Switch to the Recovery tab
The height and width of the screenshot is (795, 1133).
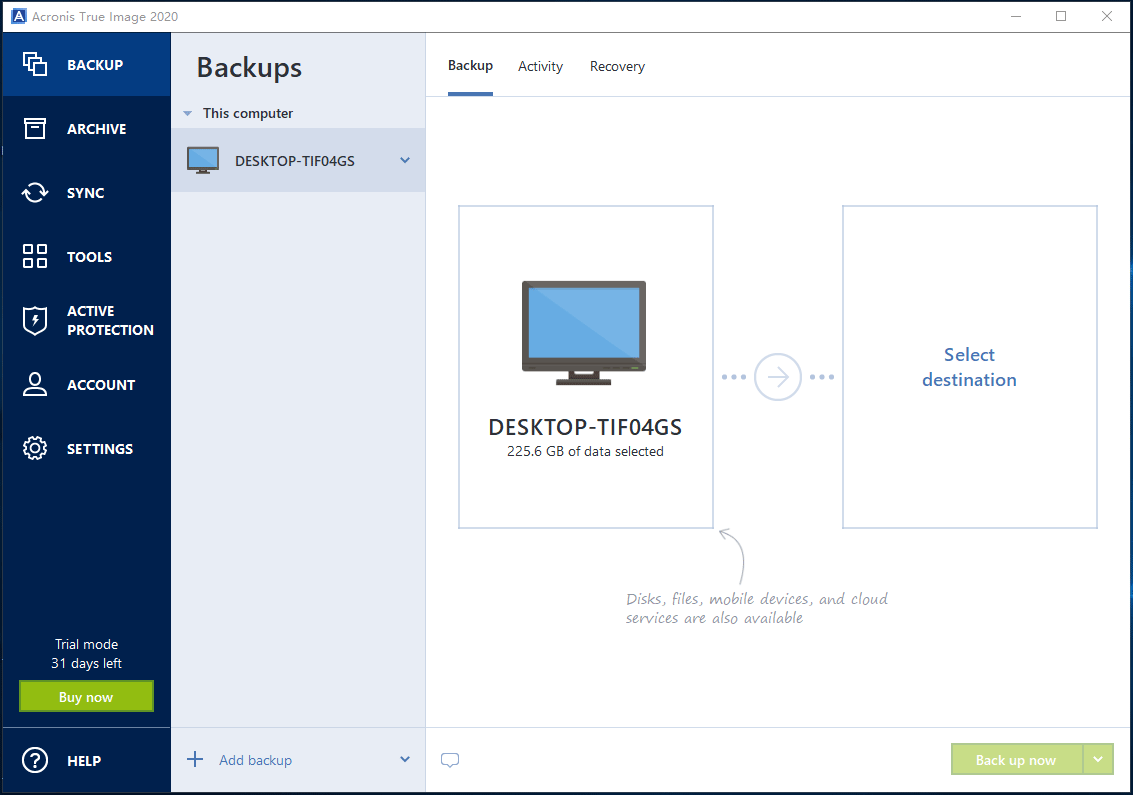tap(617, 66)
